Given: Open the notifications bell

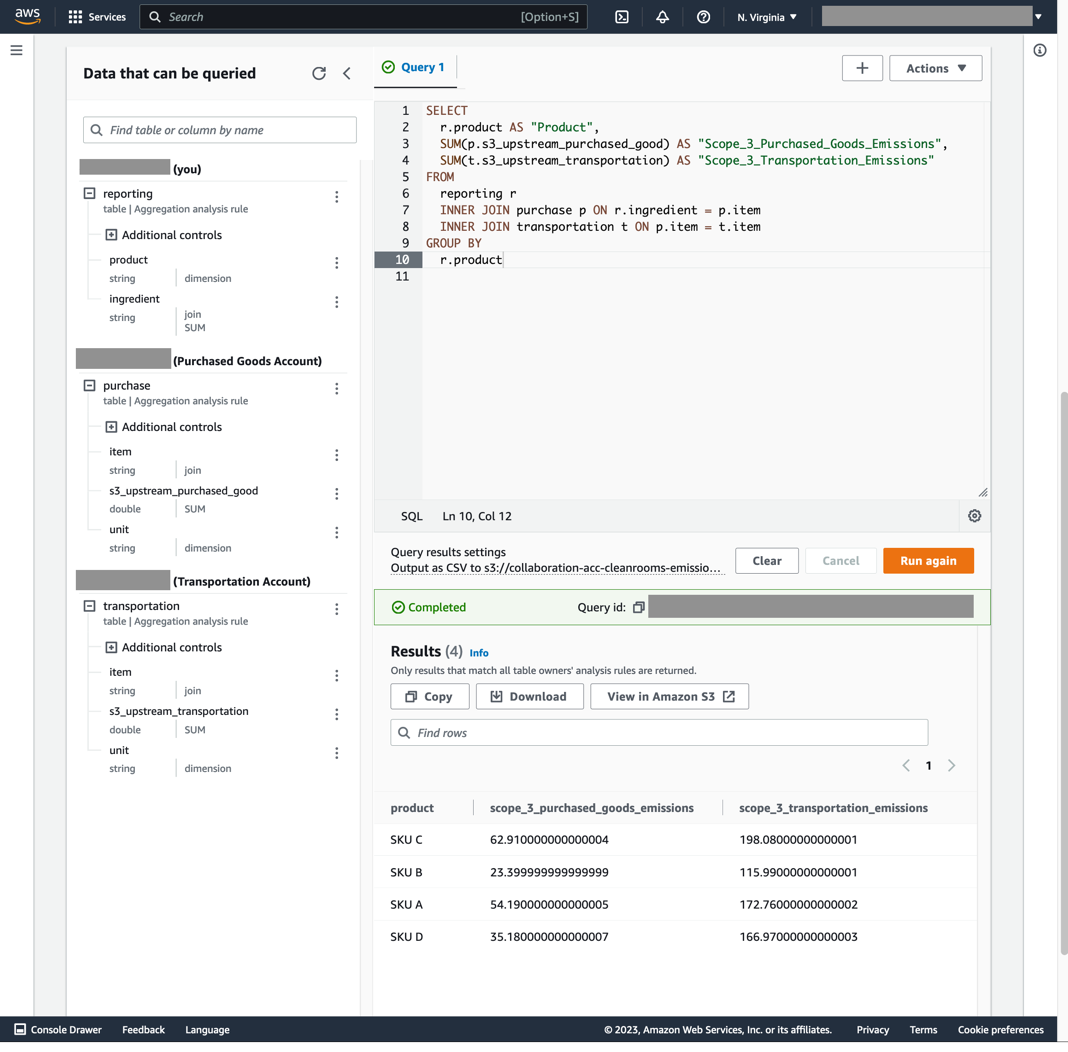Looking at the screenshot, I should coord(662,17).
